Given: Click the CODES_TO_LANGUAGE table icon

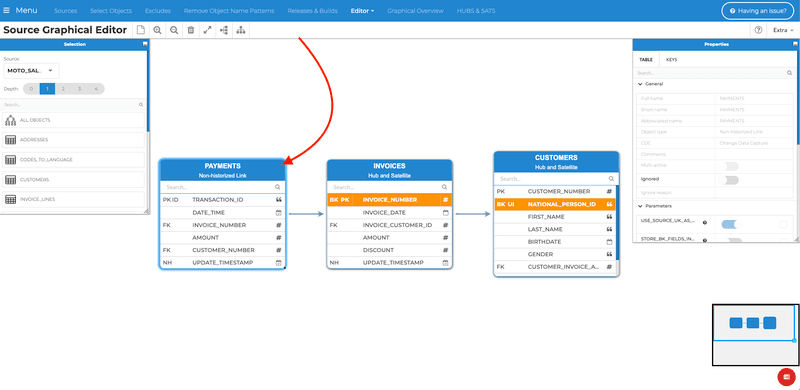Looking at the screenshot, I should point(10,160).
